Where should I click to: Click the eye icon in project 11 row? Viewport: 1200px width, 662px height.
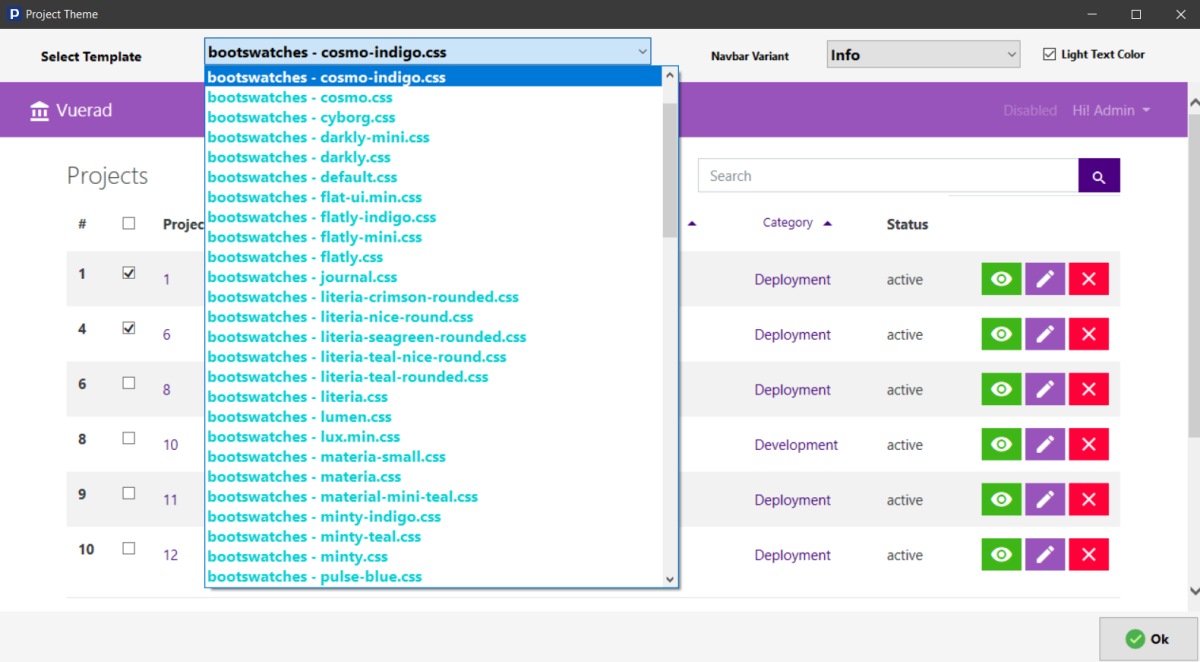coord(1002,499)
